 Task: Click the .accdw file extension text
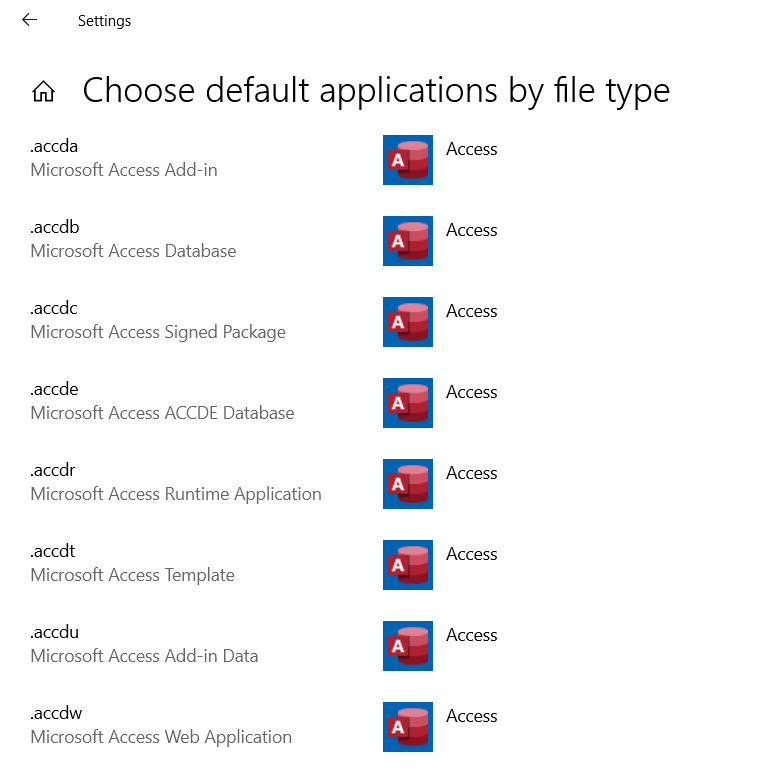56,713
